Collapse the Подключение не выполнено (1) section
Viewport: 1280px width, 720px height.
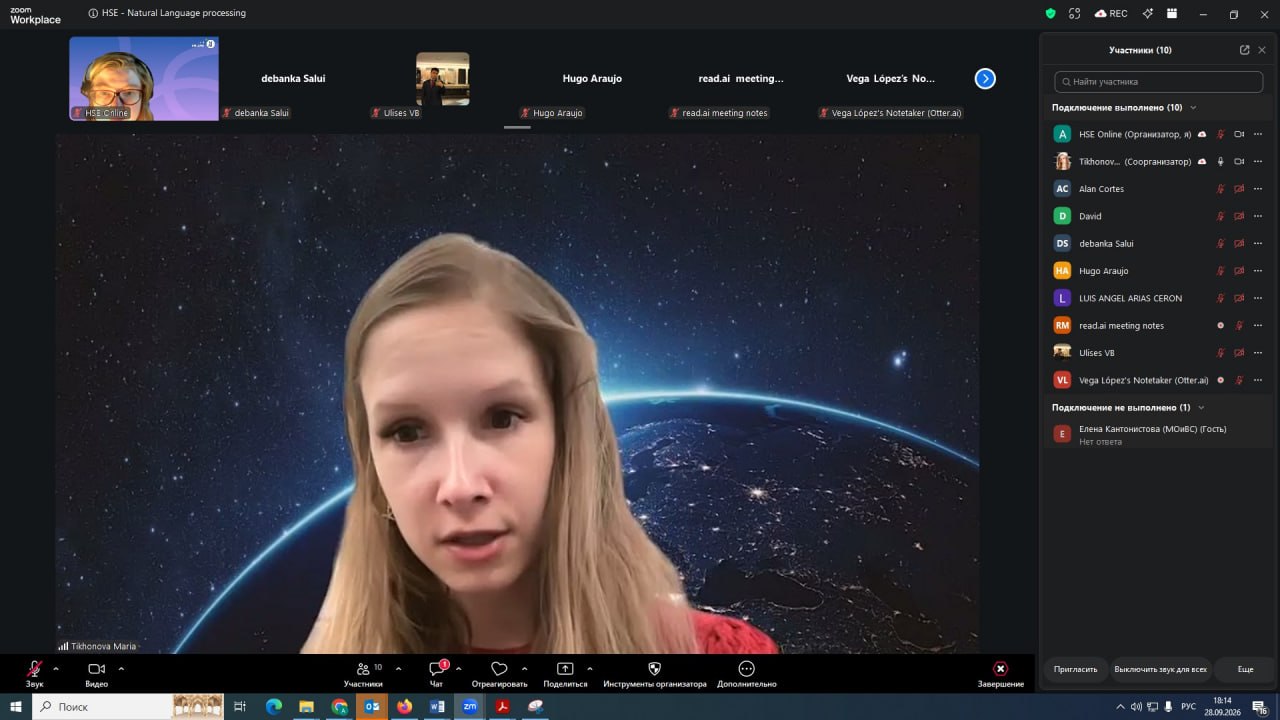click(x=1201, y=408)
